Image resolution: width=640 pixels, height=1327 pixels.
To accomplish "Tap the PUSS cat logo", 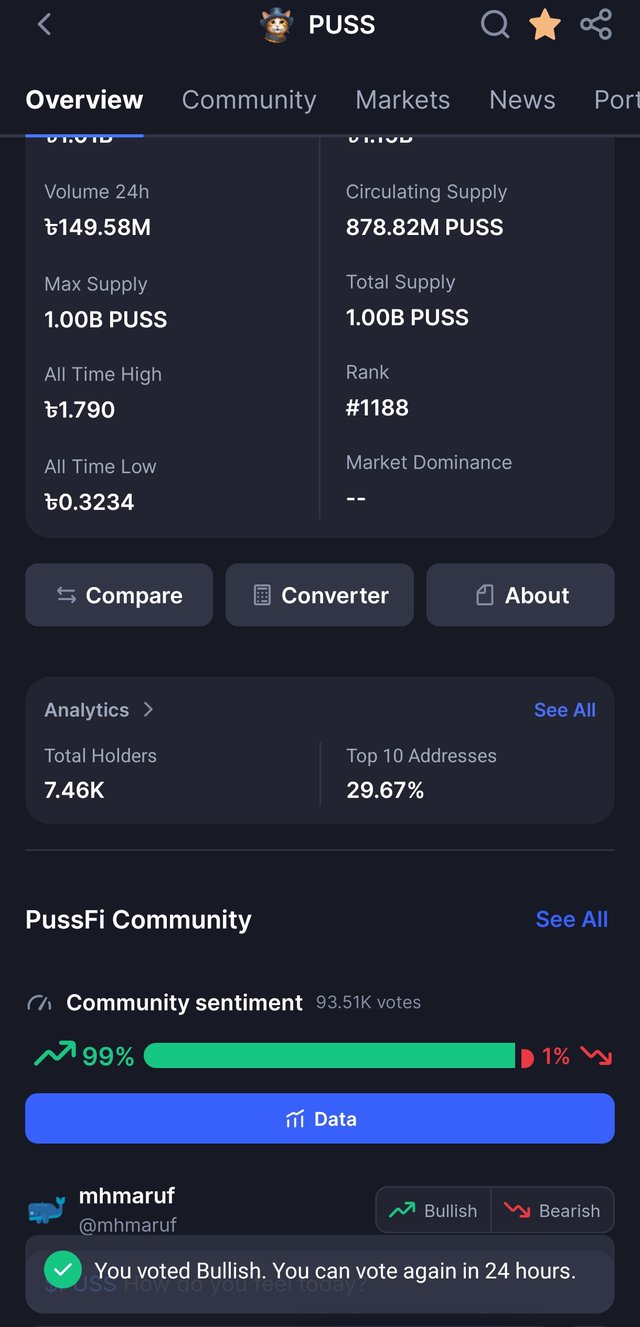I will click(x=277, y=25).
